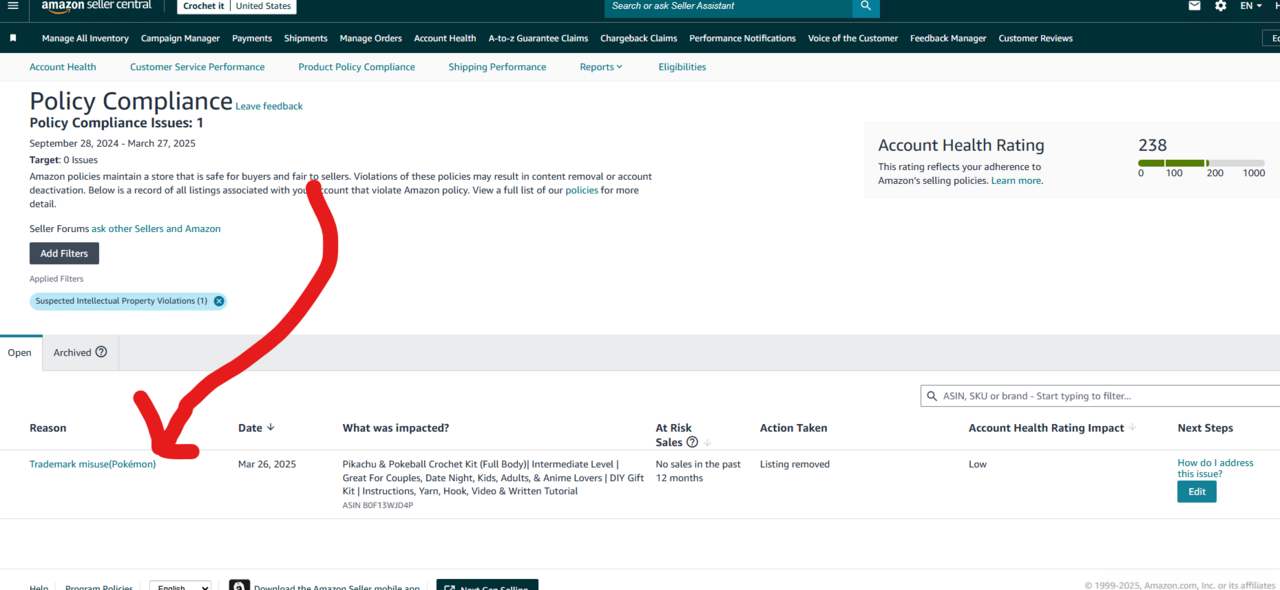The image size is (1280, 590).
Task: Click the Account Health Rating progress bar
Action: pyautogui.click(x=1200, y=163)
